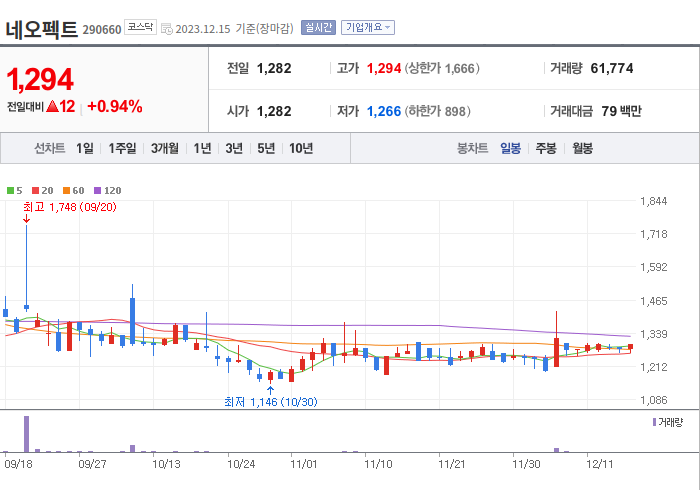
Task: Select the 1일 line chart tab
Action: (85, 148)
